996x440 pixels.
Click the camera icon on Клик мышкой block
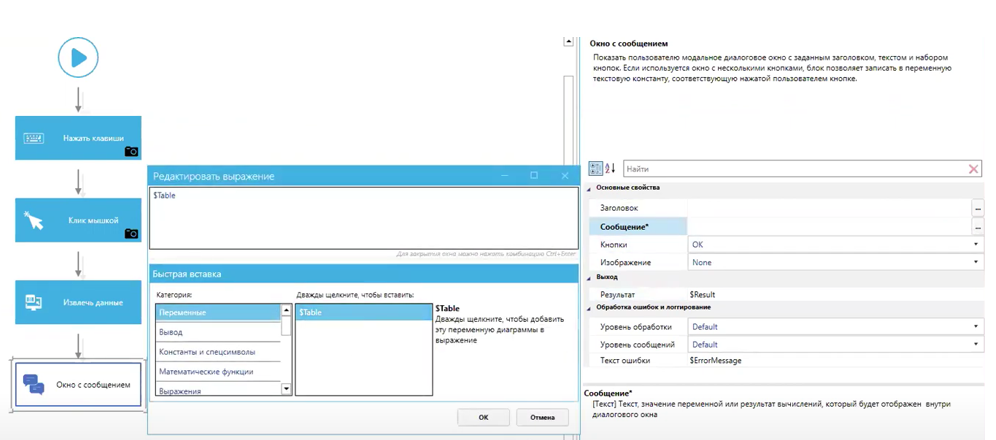pyautogui.click(x=131, y=234)
